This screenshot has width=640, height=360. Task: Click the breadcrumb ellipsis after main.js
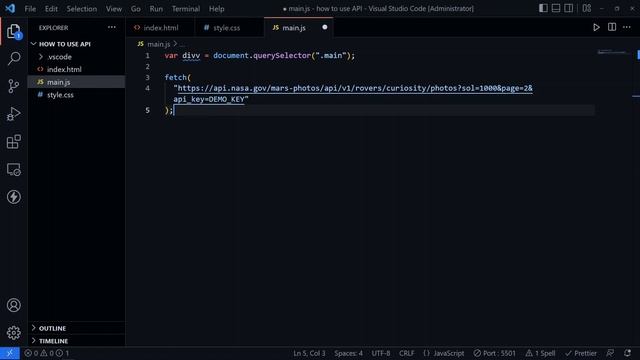182,44
